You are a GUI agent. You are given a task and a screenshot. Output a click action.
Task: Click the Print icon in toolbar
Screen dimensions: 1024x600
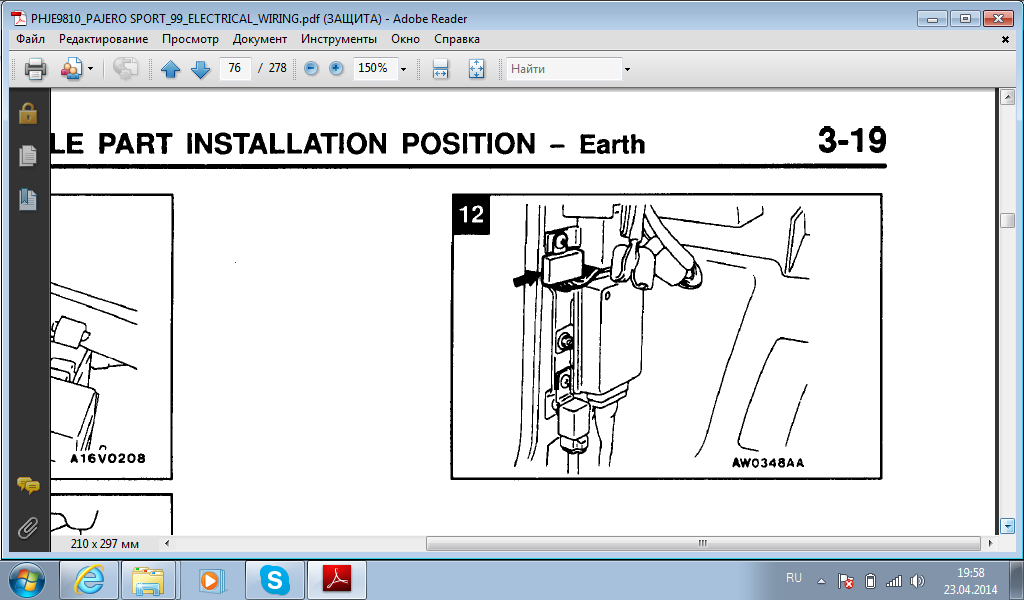pyautogui.click(x=35, y=69)
